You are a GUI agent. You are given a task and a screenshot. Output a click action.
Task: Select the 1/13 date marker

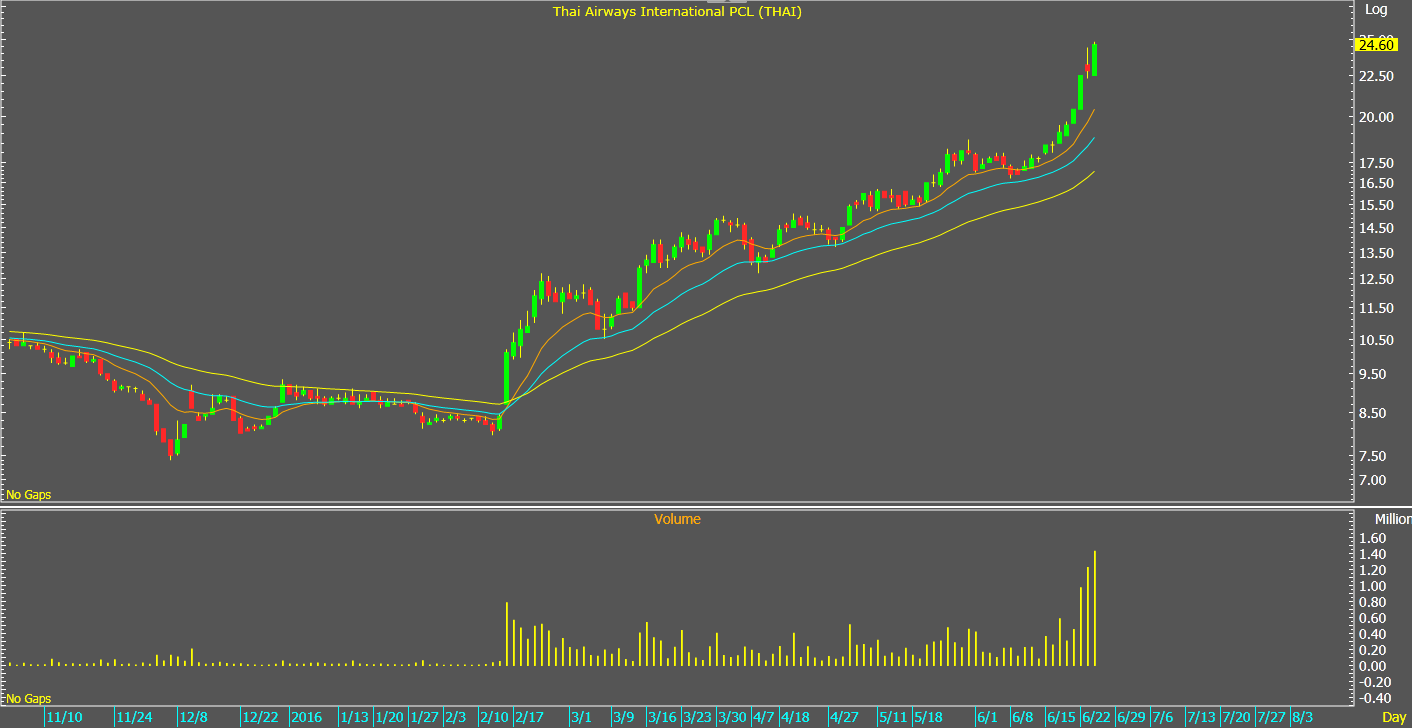(355, 718)
